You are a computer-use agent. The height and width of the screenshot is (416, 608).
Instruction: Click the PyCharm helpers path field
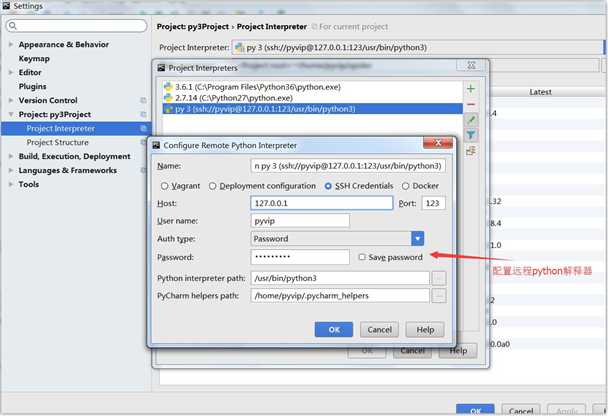[x=340, y=296]
